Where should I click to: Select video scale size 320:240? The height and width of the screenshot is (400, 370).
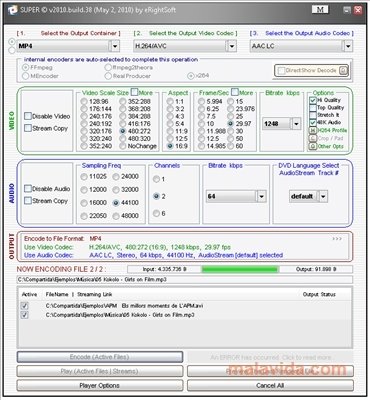point(84,139)
